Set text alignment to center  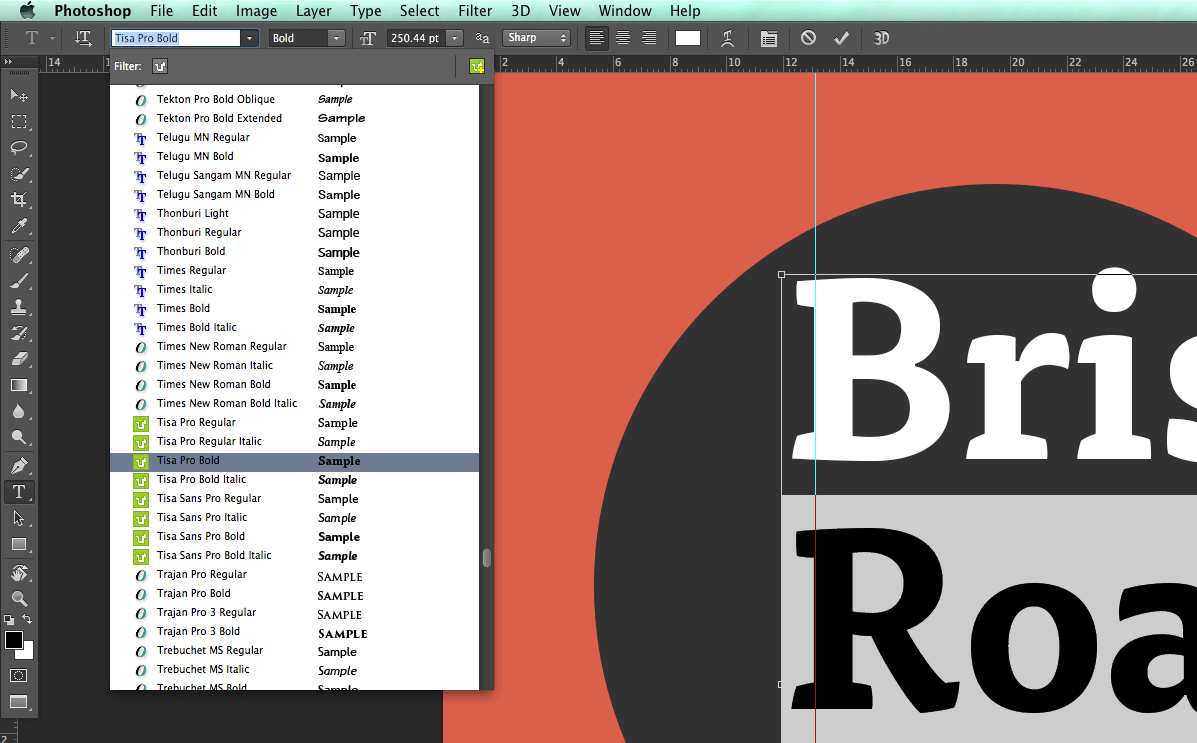[x=623, y=38]
